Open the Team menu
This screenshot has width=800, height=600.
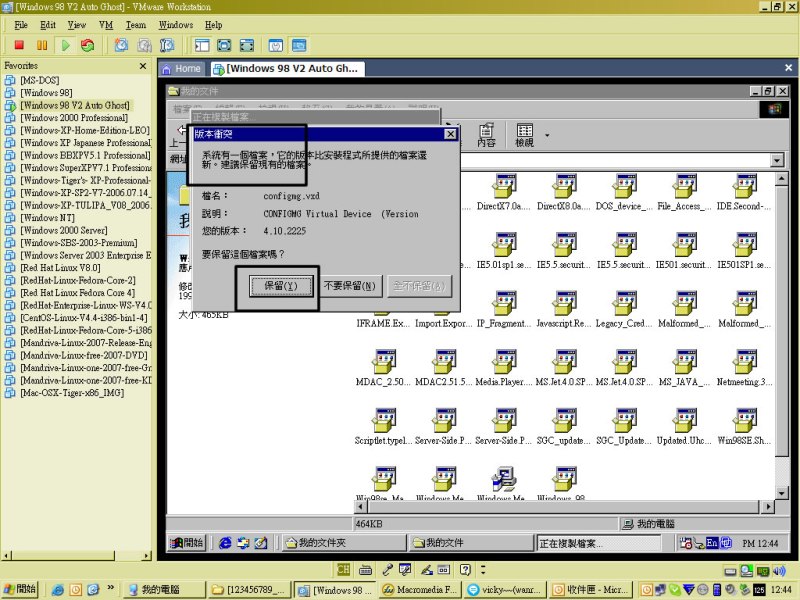(x=136, y=25)
